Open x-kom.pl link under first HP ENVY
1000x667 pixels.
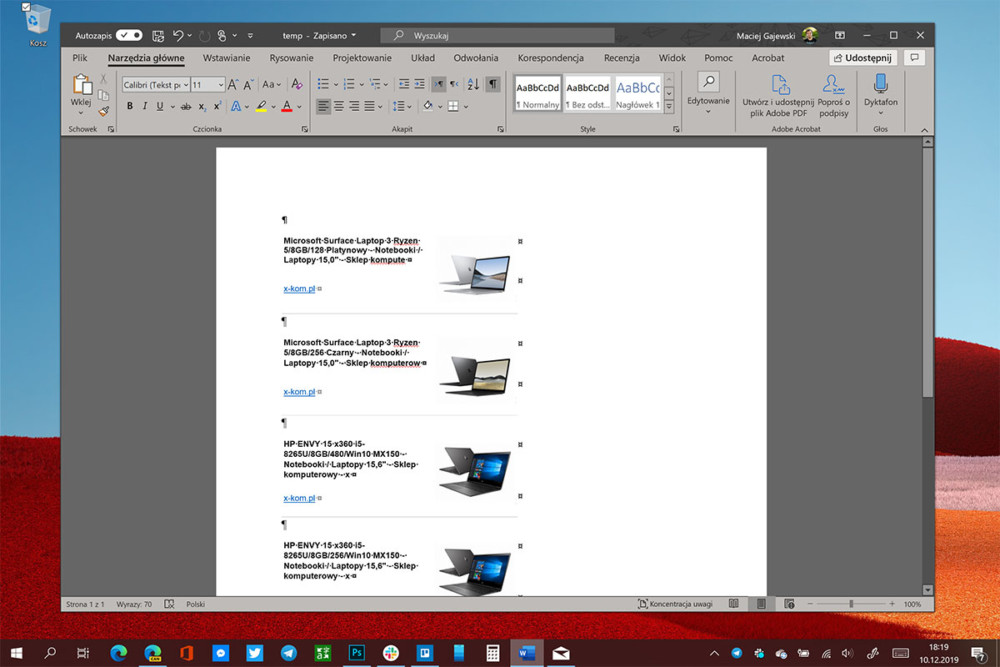coord(299,498)
